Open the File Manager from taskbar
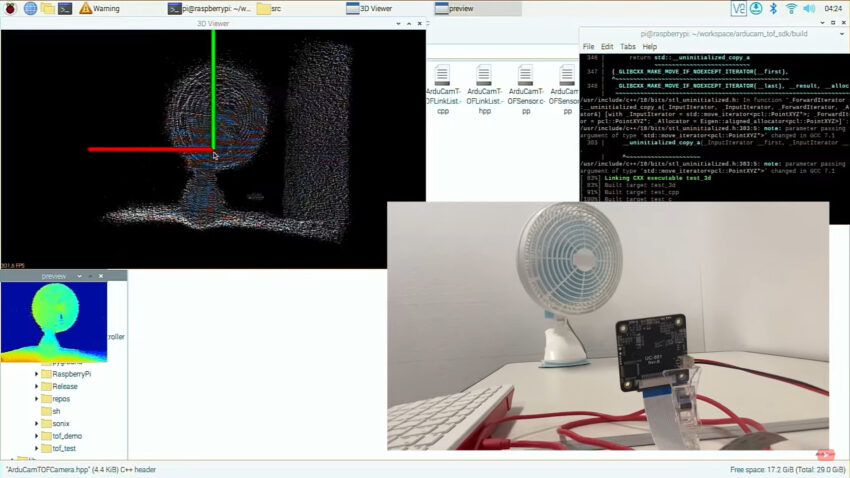 47,8
